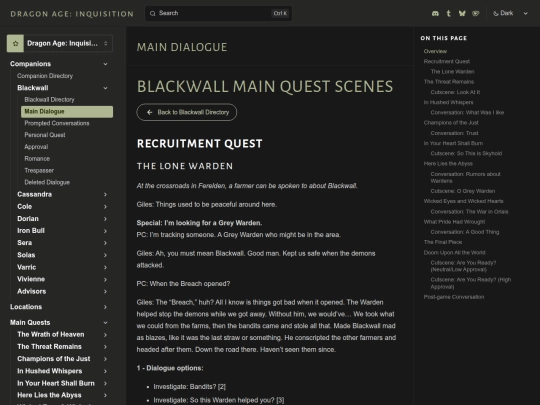Jump to Conversation: Trust
This screenshot has width=540, height=405.
(454, 133)
